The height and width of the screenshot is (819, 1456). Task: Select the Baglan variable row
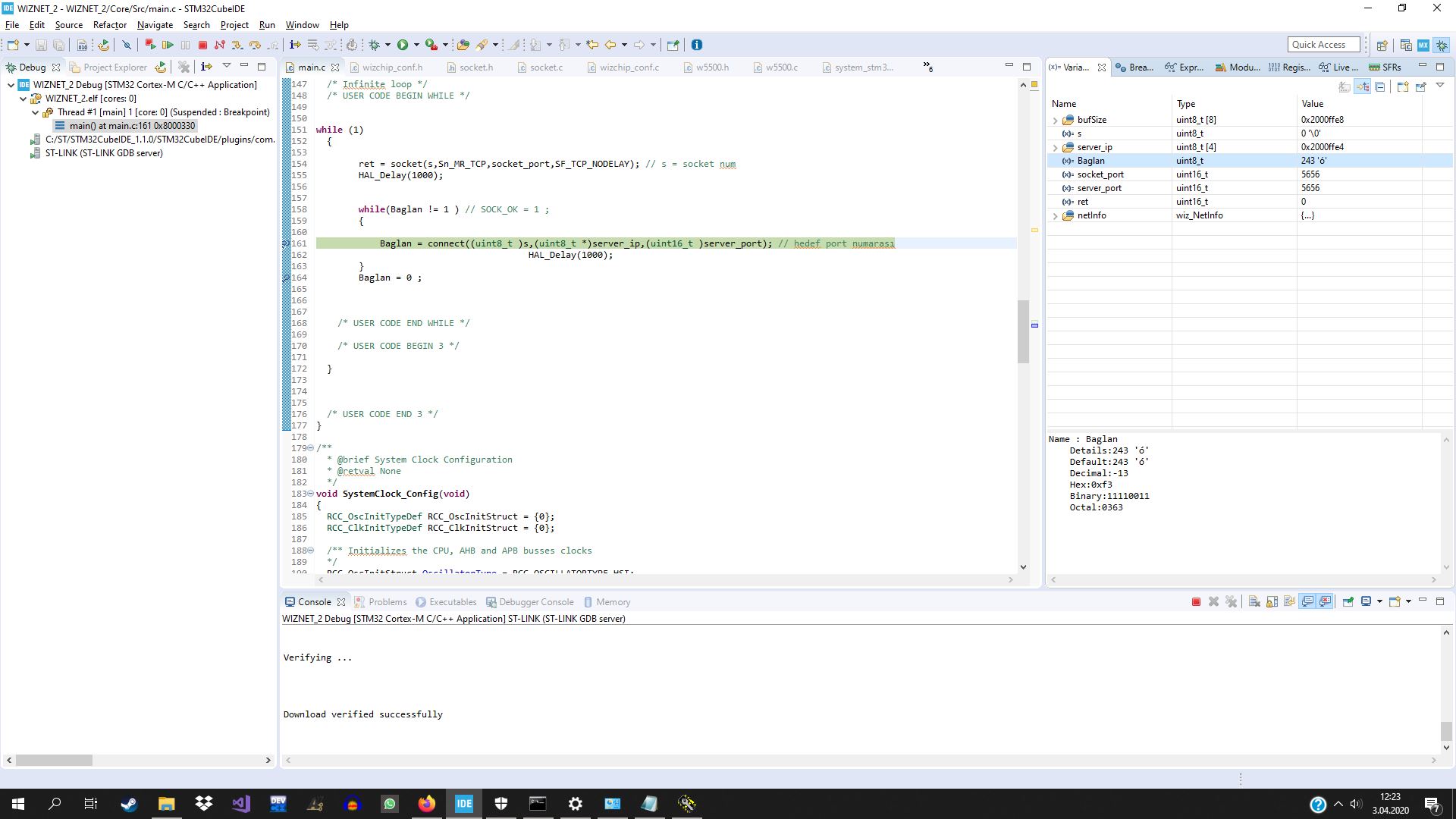(x=1250, y=161)
